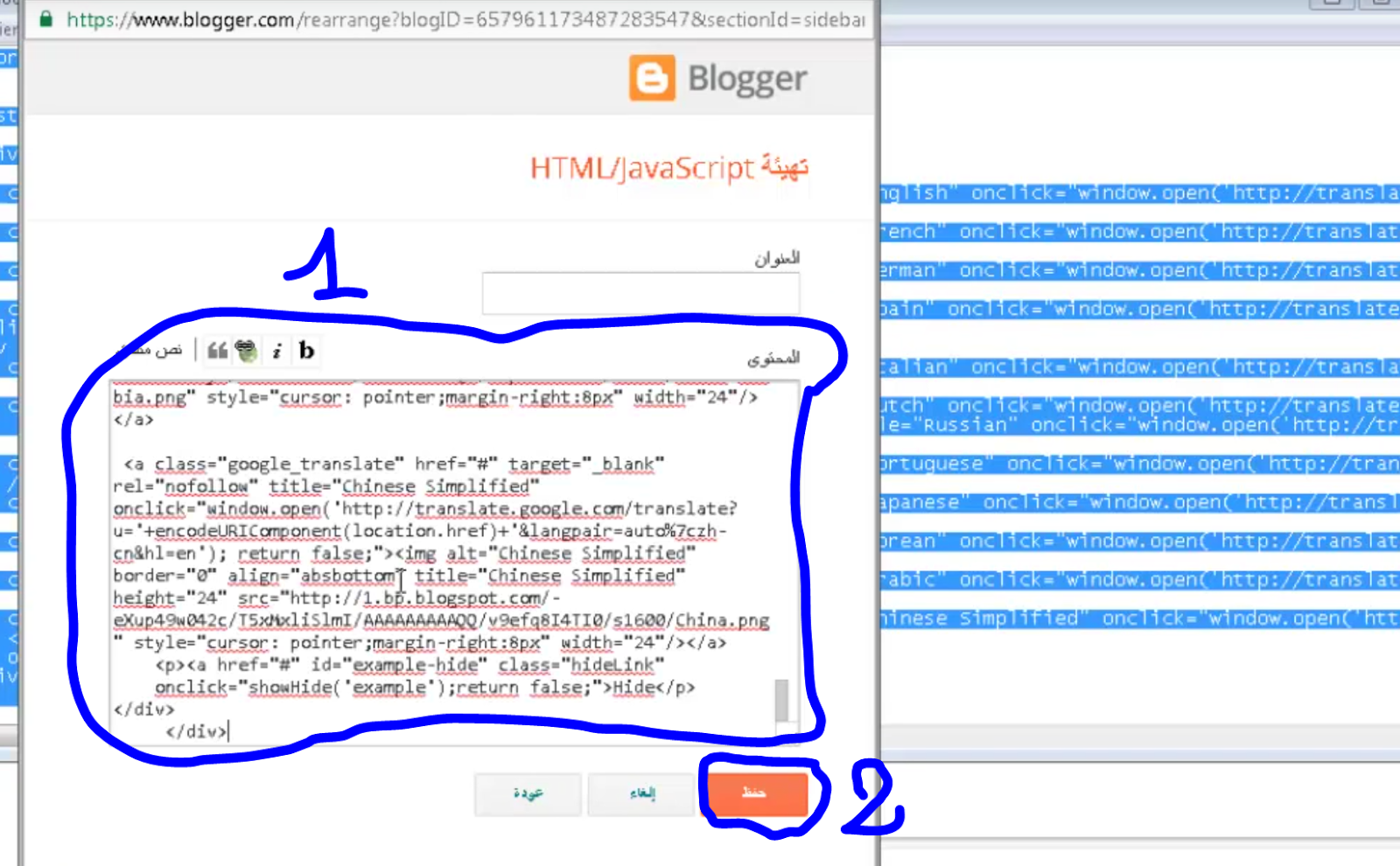
Task: Click the blogger.com URL in address bar
Action: [466, 19]
